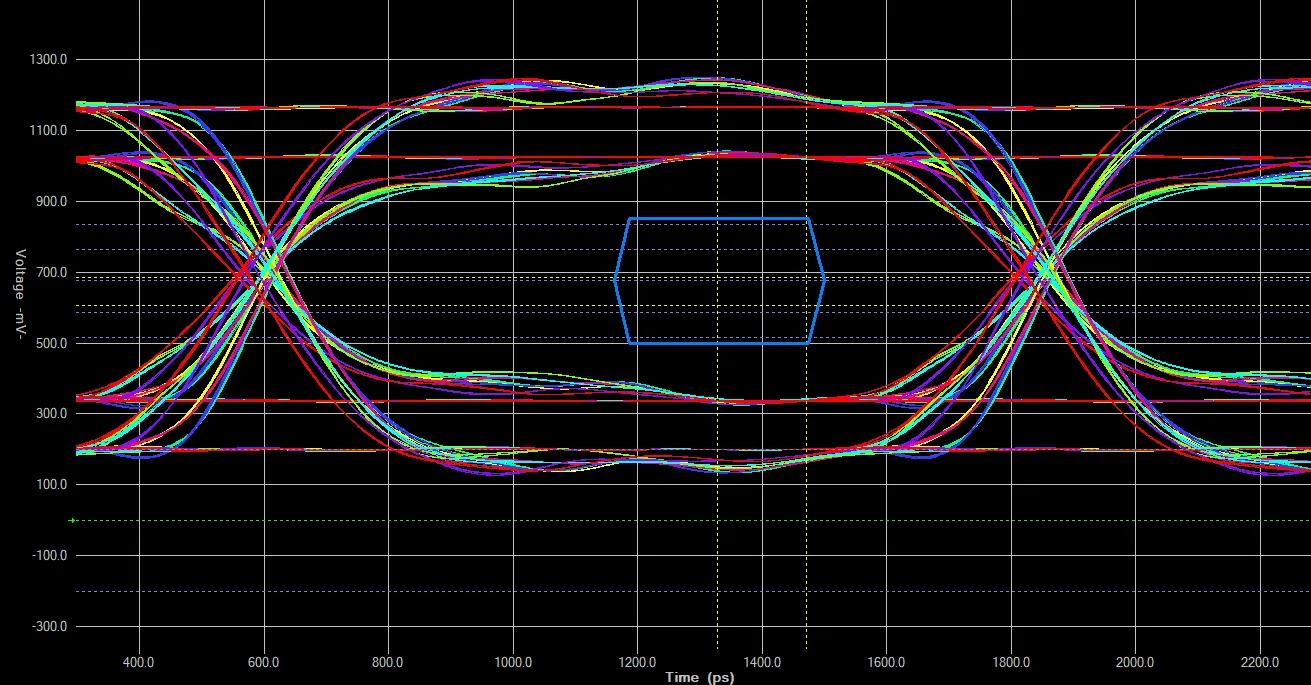Click the 1300.0 voltage tick label
The image size is (1311, 685).
(48, 60)
